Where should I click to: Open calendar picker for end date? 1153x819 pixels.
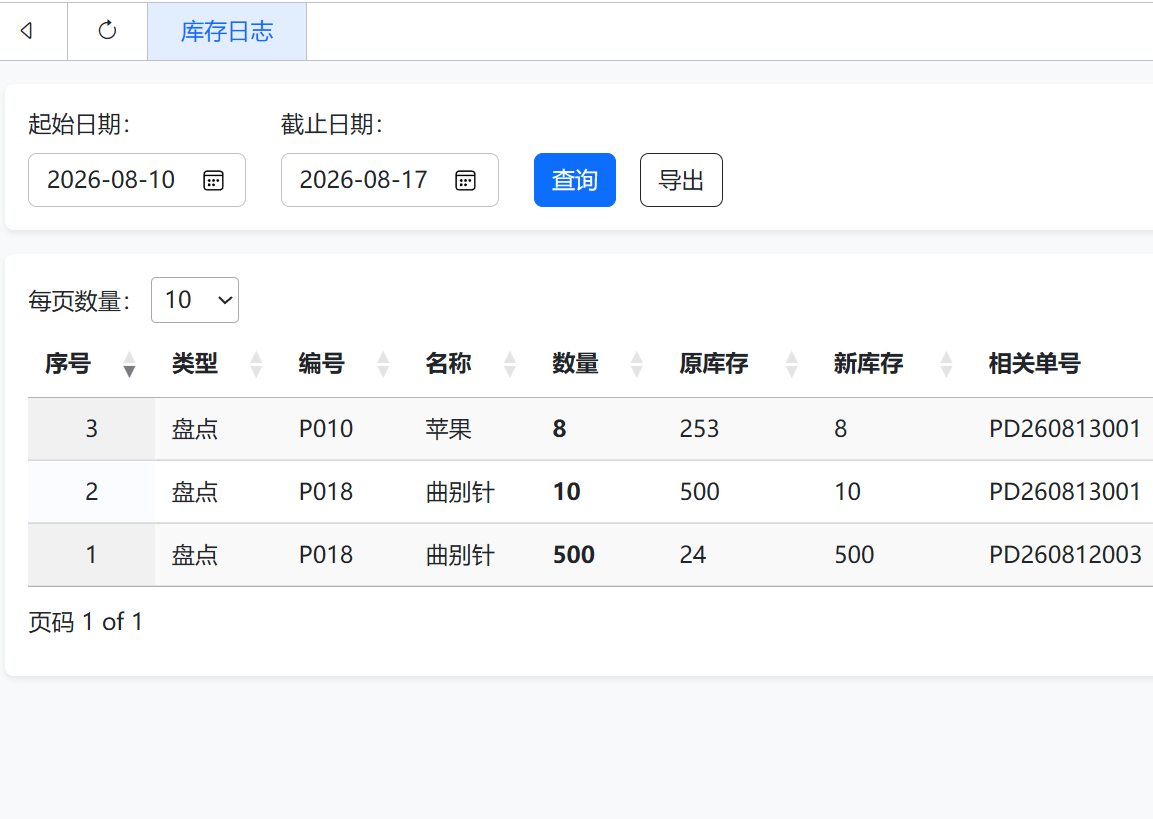465,180
